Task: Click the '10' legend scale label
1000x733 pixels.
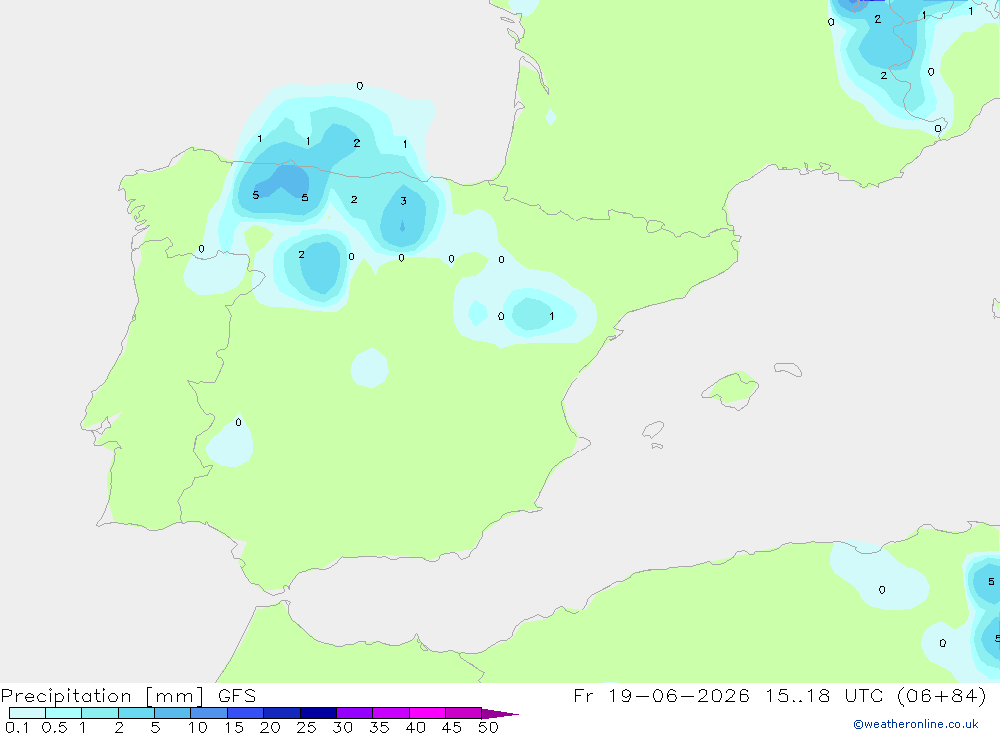Action: point(197,727)
